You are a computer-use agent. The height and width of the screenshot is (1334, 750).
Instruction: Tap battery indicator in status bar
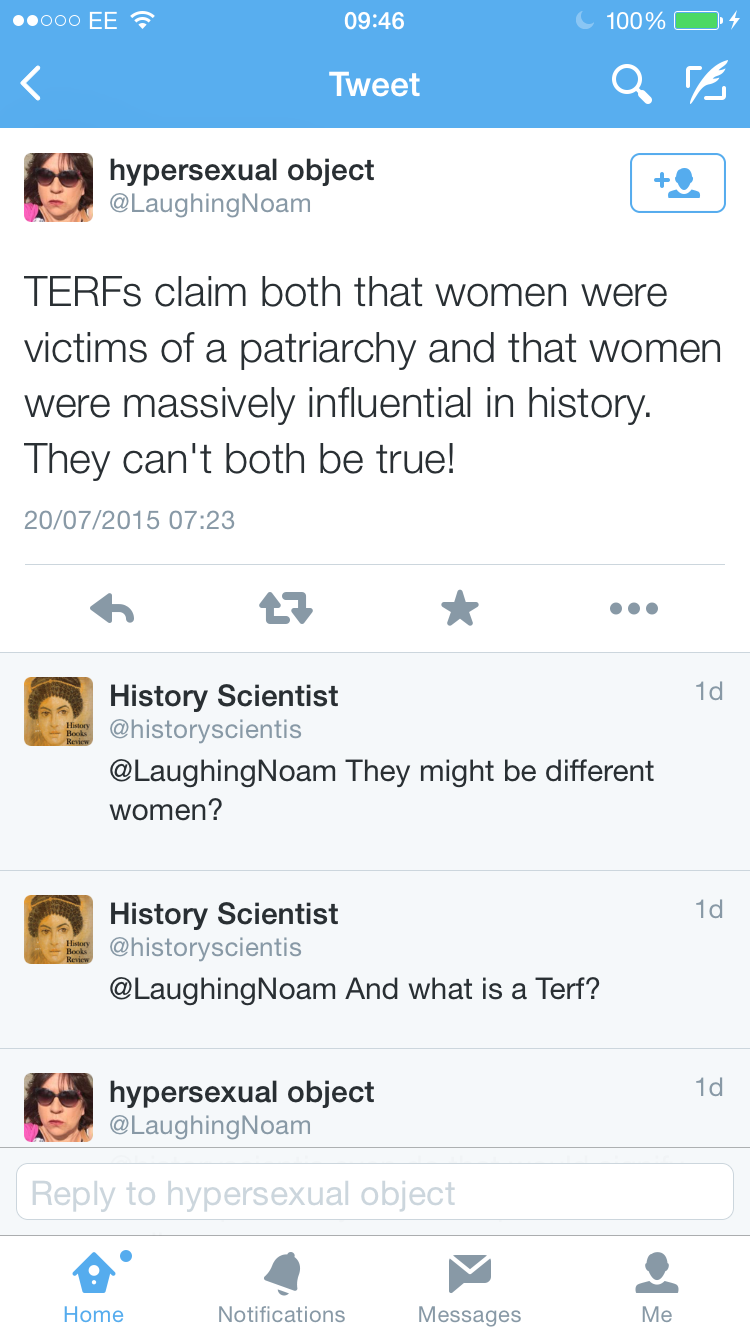[699, 20]
